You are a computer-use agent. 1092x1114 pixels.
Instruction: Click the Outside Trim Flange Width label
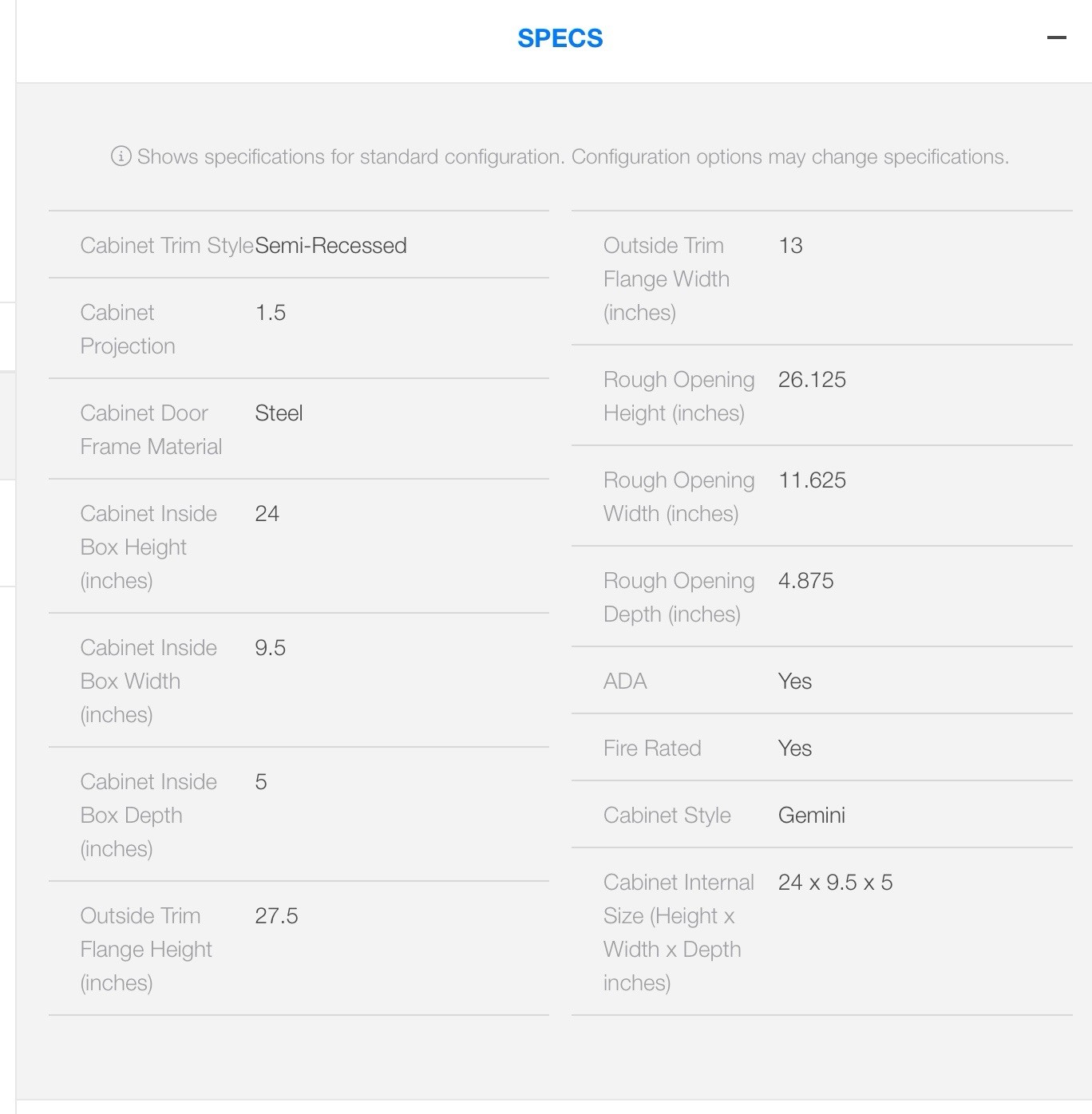tap(667, 278)
